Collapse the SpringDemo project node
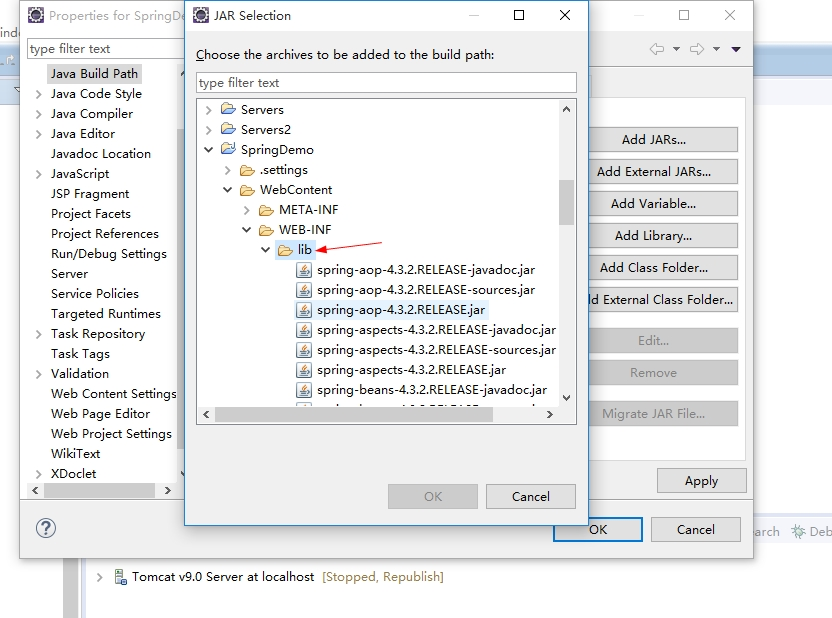Image resolution: width=832 pixels, height=618 pixels. point(209,150)
